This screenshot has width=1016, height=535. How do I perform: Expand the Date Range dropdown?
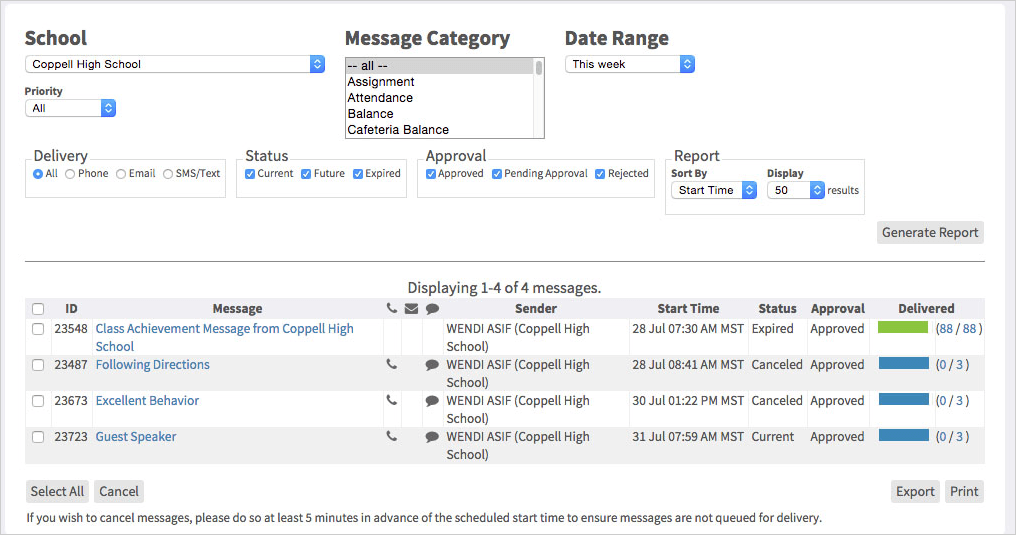(x=630, y=64)
